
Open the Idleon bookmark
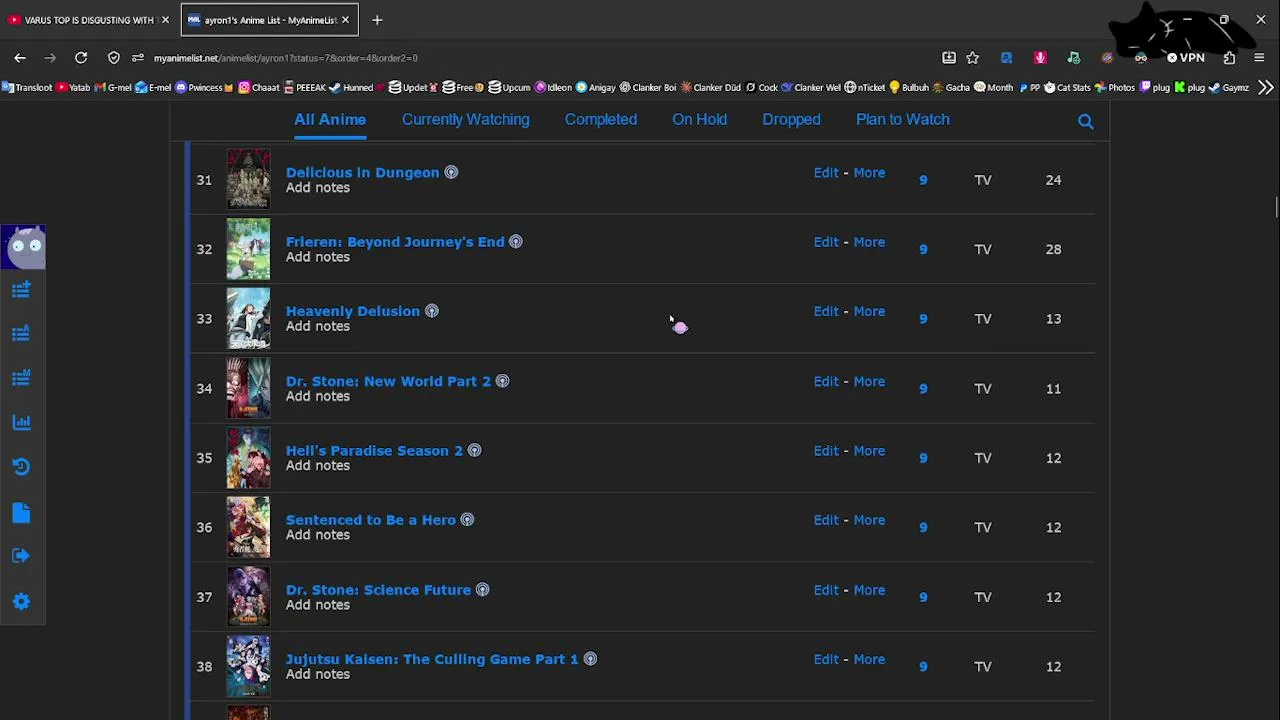(x=552, y=87)
